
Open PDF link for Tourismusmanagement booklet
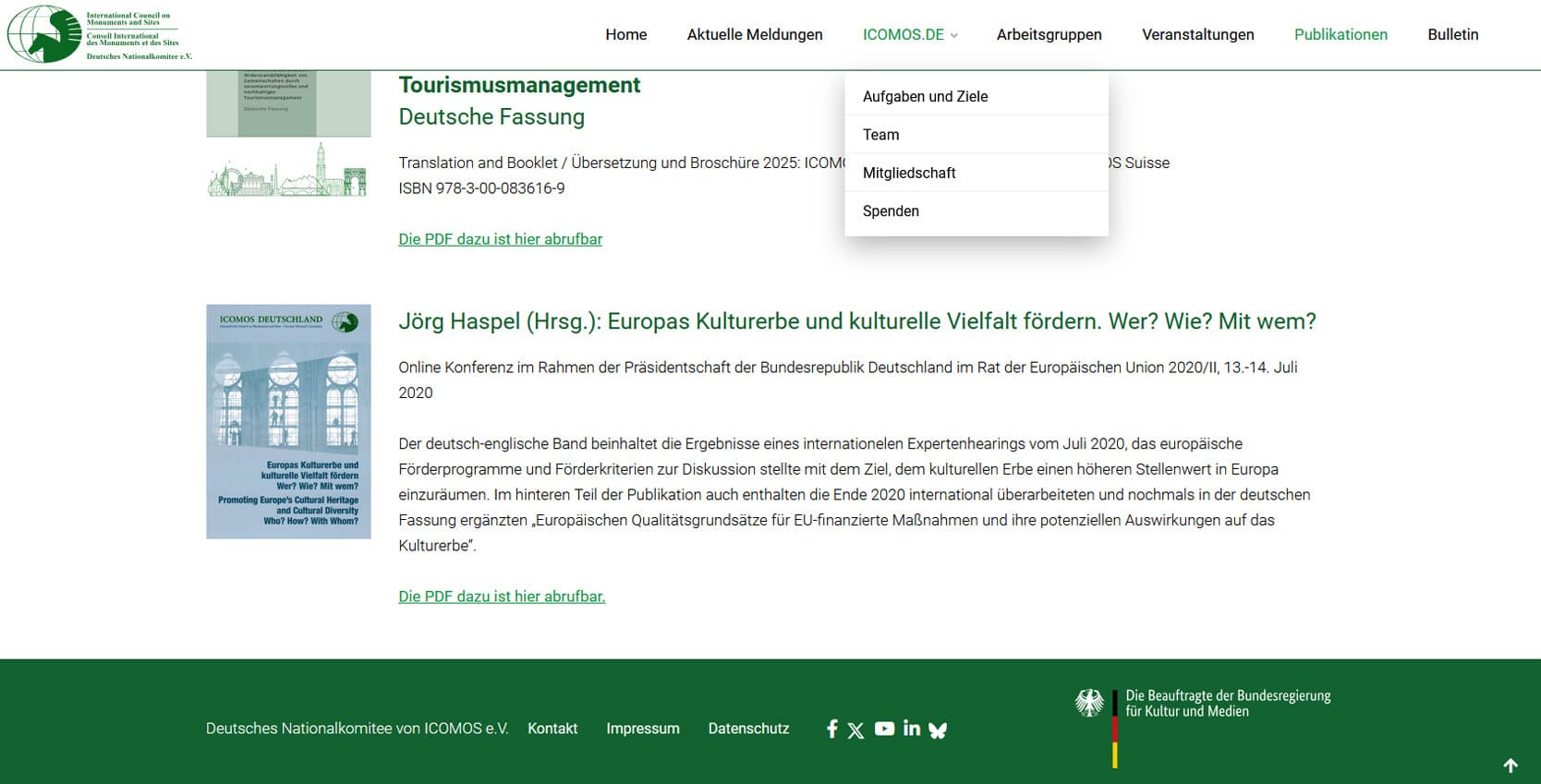pyautogui.click(x=500, y=239)
